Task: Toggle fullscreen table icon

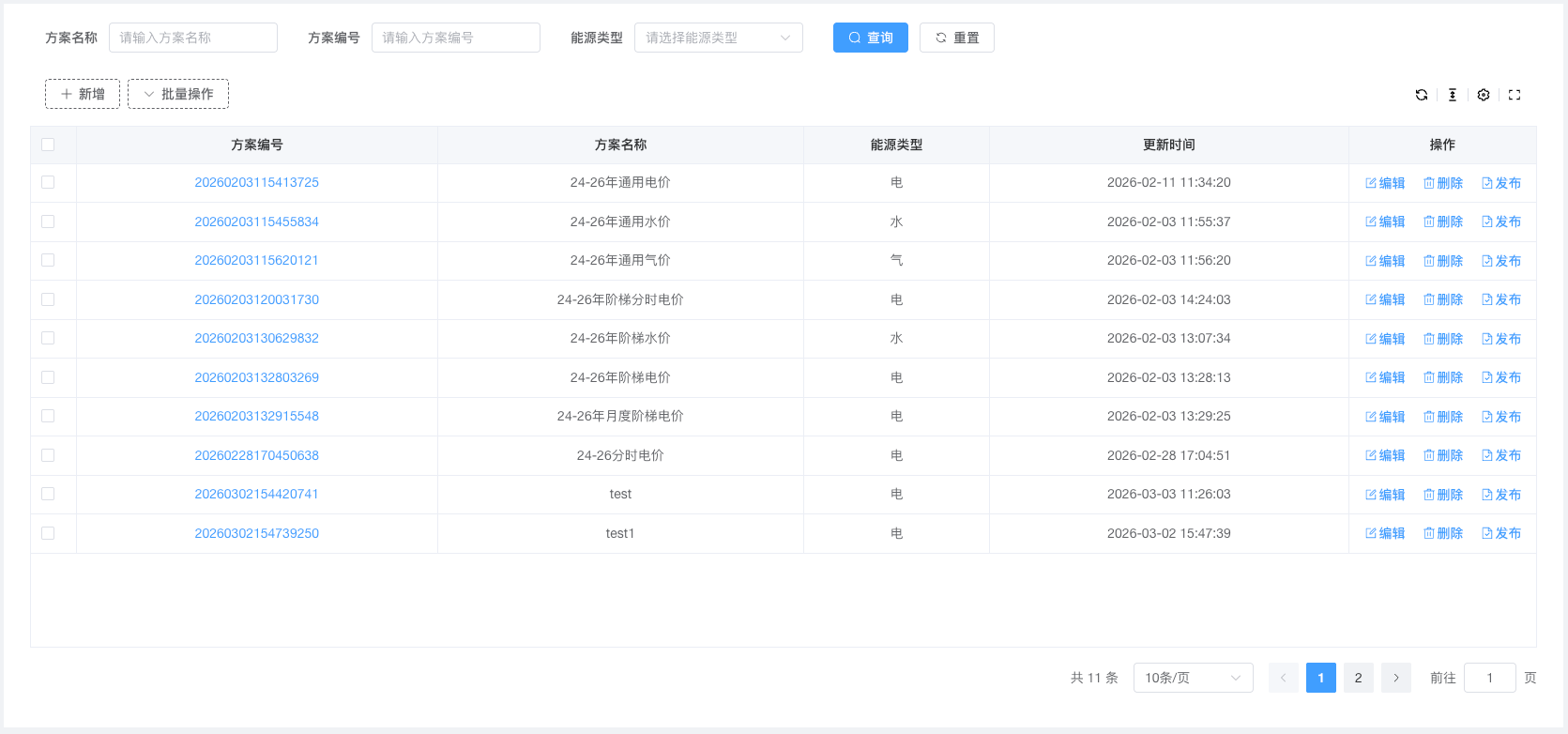Action: tap(1515, 95)
